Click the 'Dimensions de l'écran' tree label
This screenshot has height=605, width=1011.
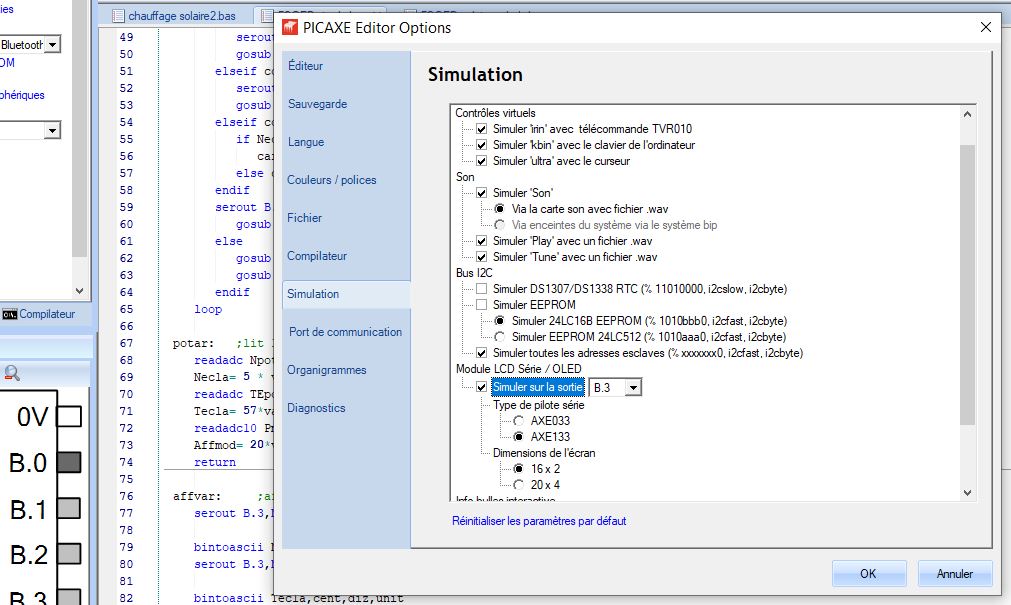(x=544, y=453)
